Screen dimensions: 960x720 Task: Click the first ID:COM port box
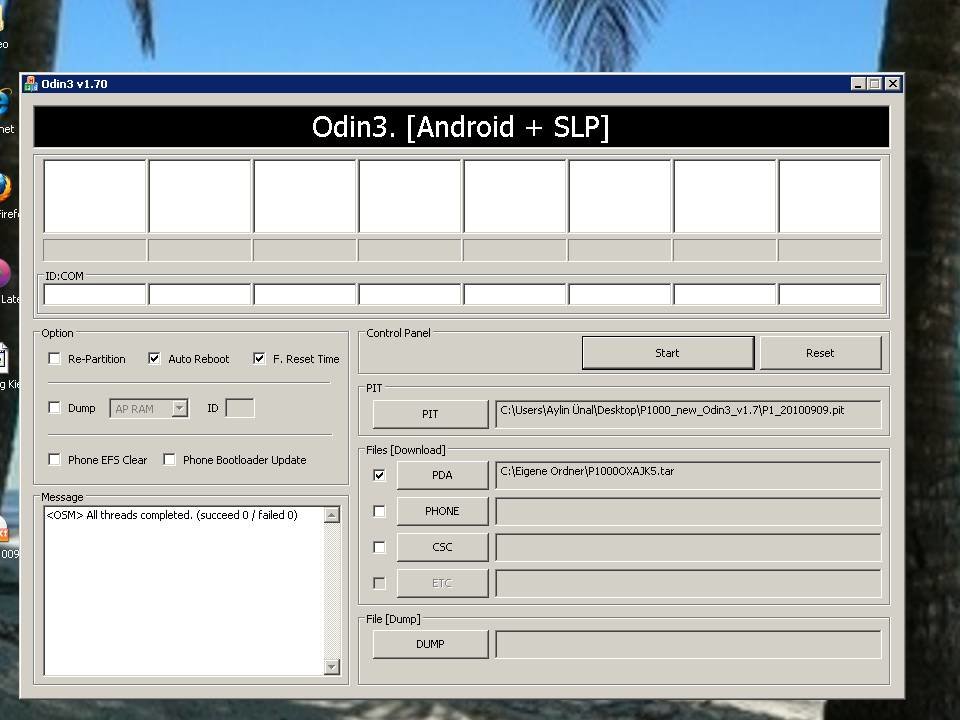[95, 294]
